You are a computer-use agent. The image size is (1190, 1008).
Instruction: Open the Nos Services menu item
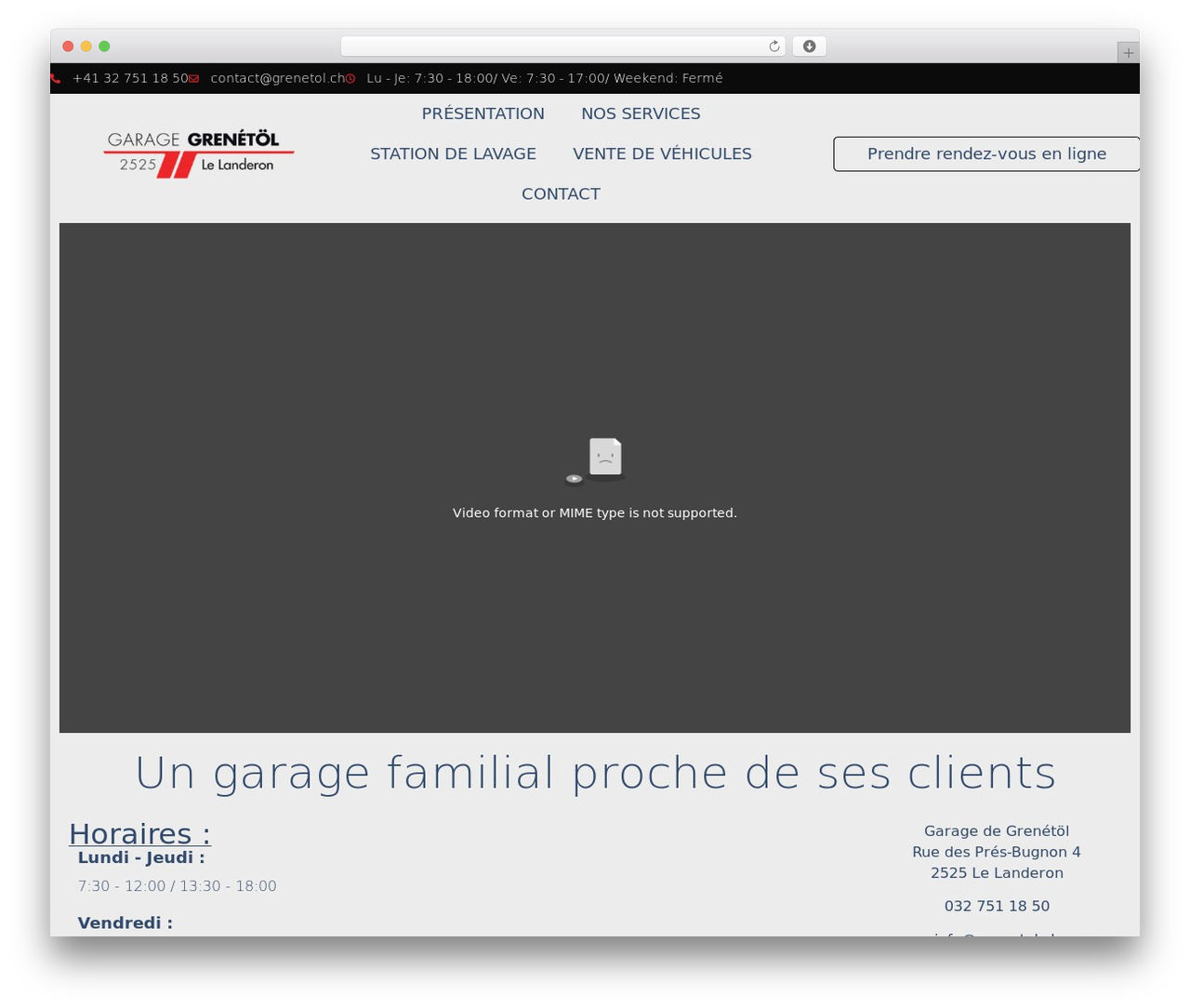click(x=641, y=113)
